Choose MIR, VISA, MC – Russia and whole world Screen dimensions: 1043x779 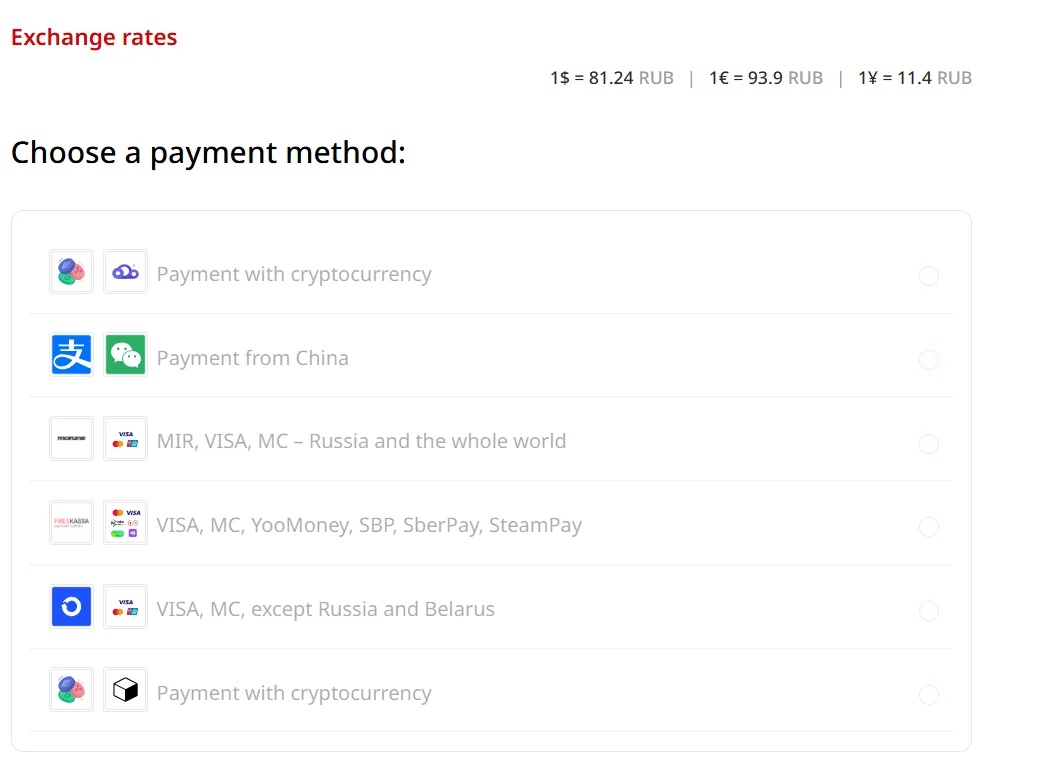point(361,441)
